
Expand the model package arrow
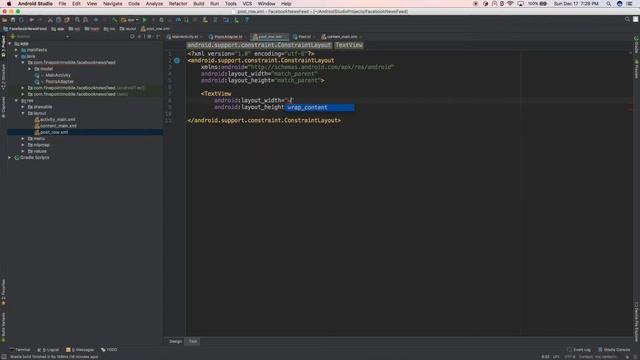pos(29,69)
